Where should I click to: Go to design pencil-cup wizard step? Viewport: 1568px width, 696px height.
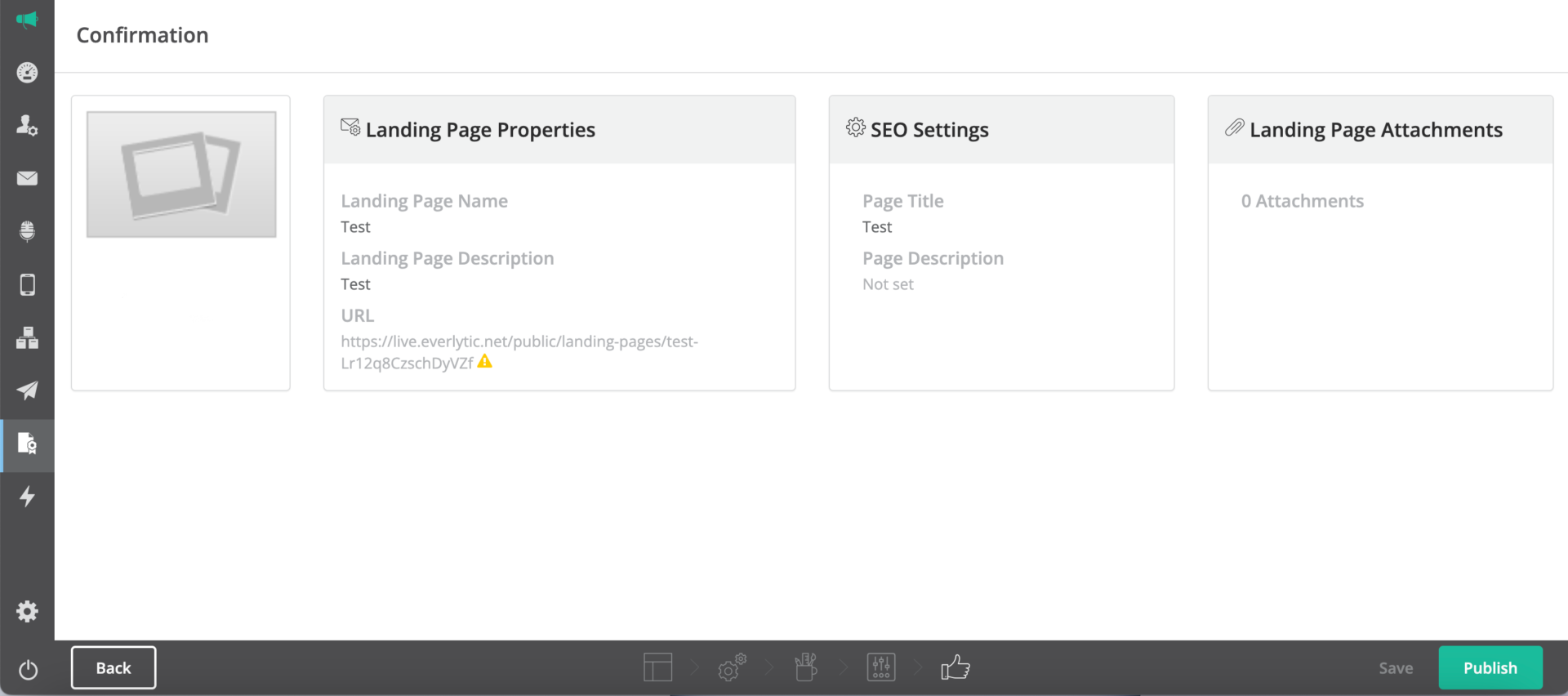pos(806,667)
